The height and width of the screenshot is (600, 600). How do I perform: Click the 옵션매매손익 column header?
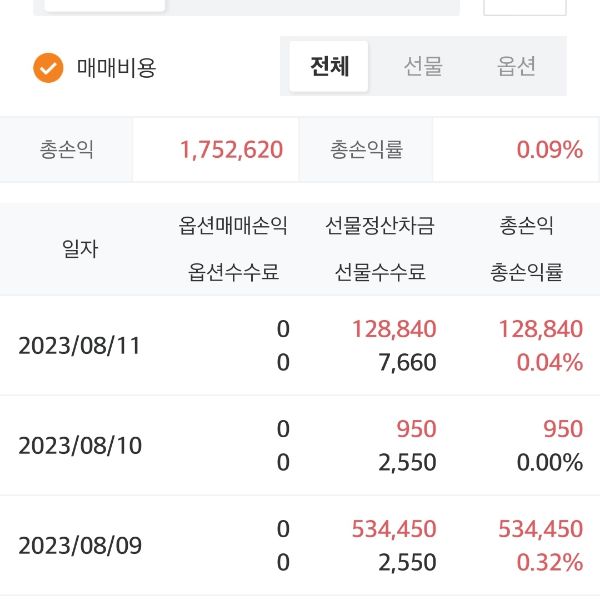pos(233,226)
